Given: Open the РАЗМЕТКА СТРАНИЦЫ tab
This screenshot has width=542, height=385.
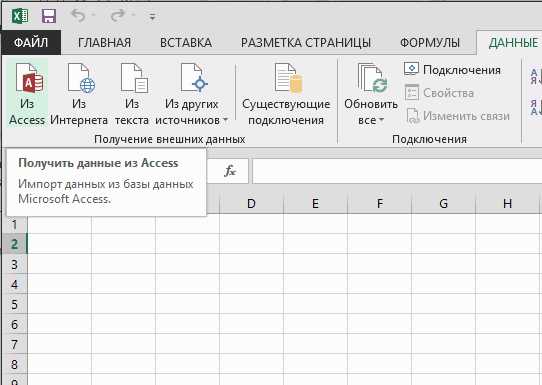Looking at the screenshot, I should 306,43.
